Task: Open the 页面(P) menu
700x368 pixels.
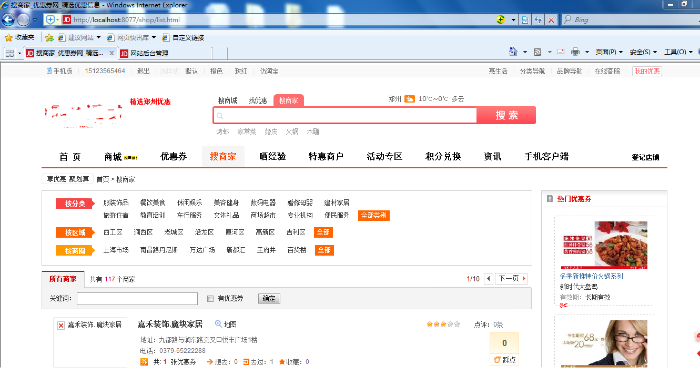Action: pos(609,52)
